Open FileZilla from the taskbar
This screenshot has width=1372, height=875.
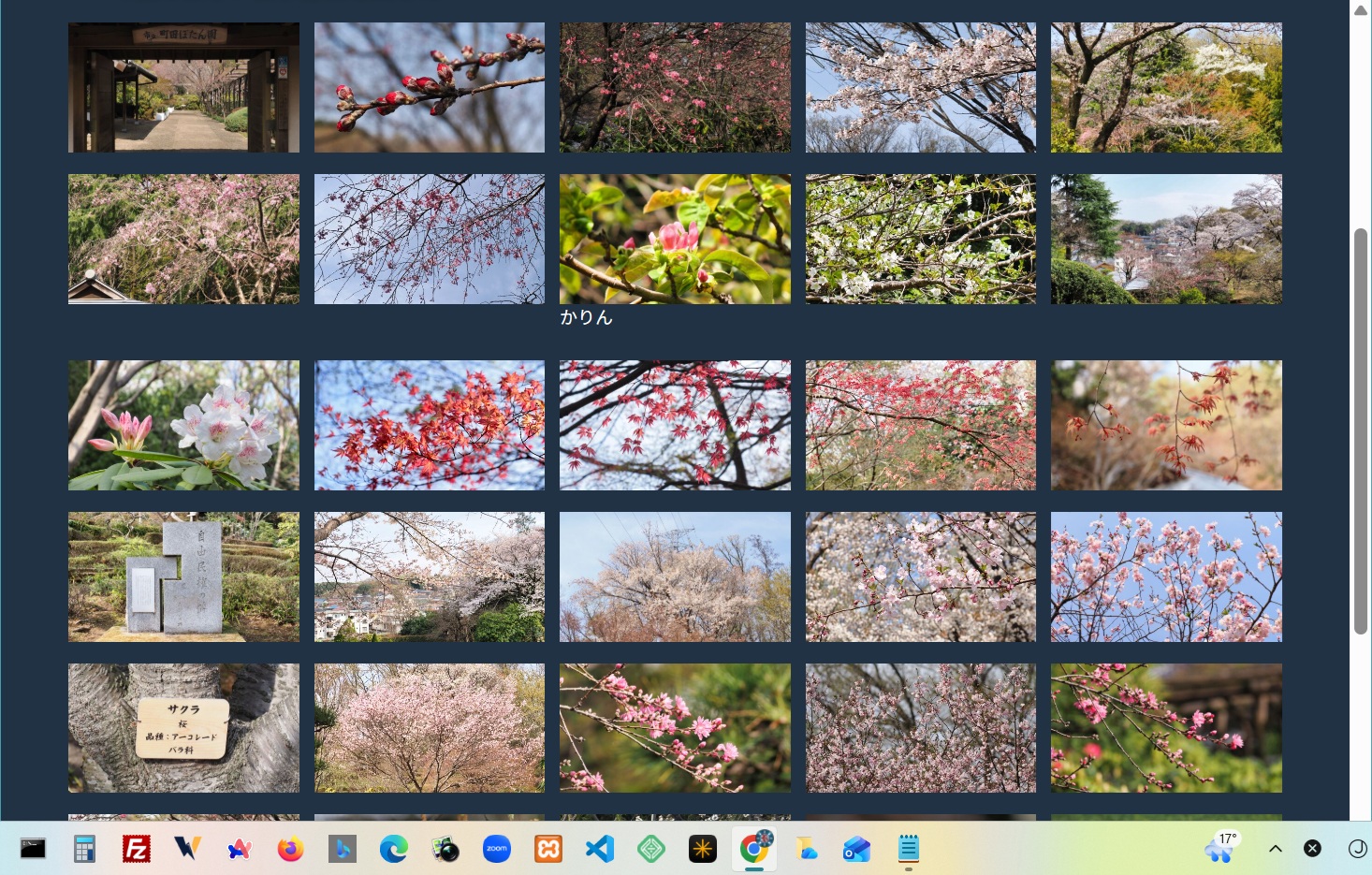(137, 849)
